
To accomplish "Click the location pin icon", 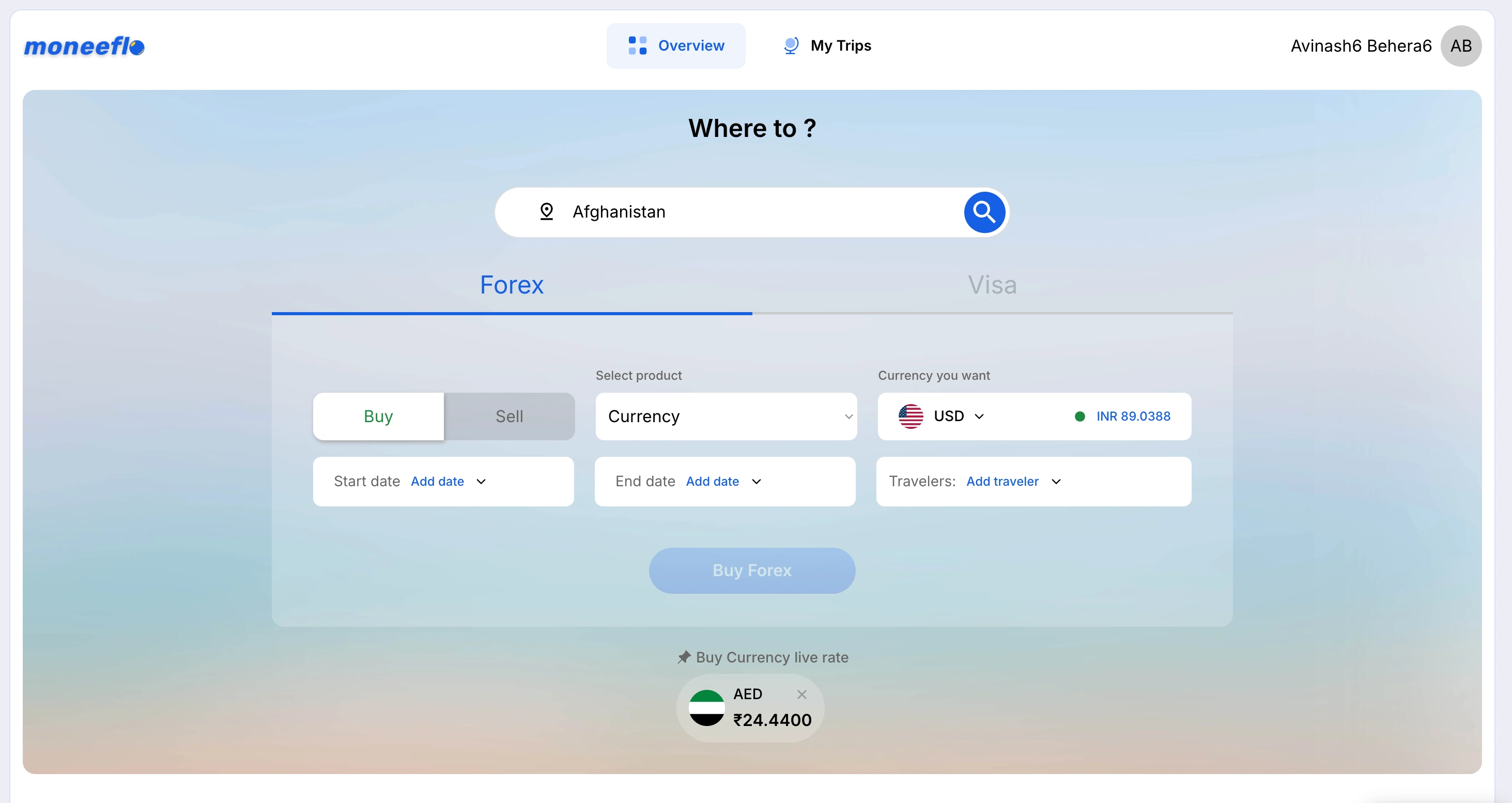I will point(546,211).
